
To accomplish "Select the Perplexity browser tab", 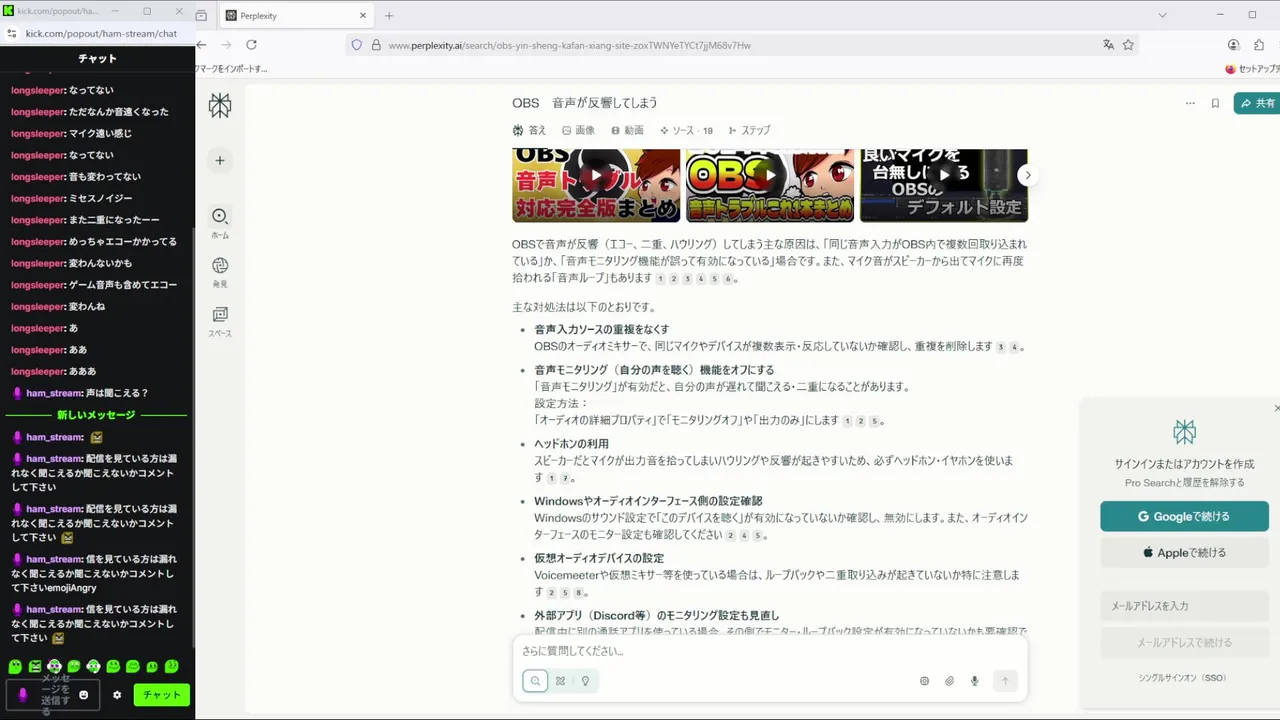I will [x=296, y=16].
